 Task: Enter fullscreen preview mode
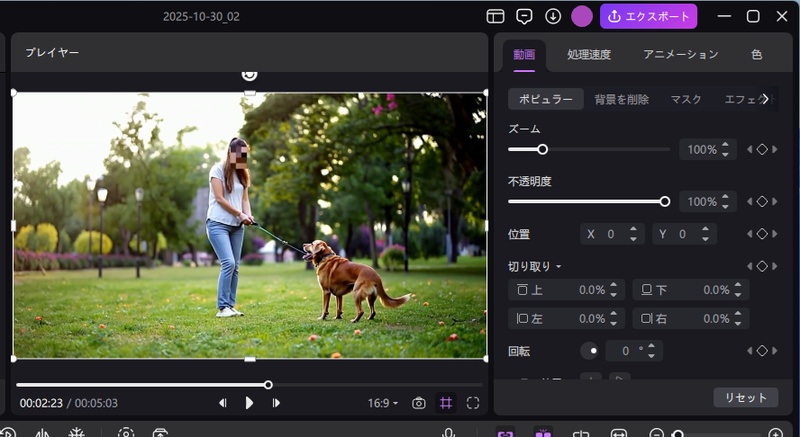tap(473, 403)
